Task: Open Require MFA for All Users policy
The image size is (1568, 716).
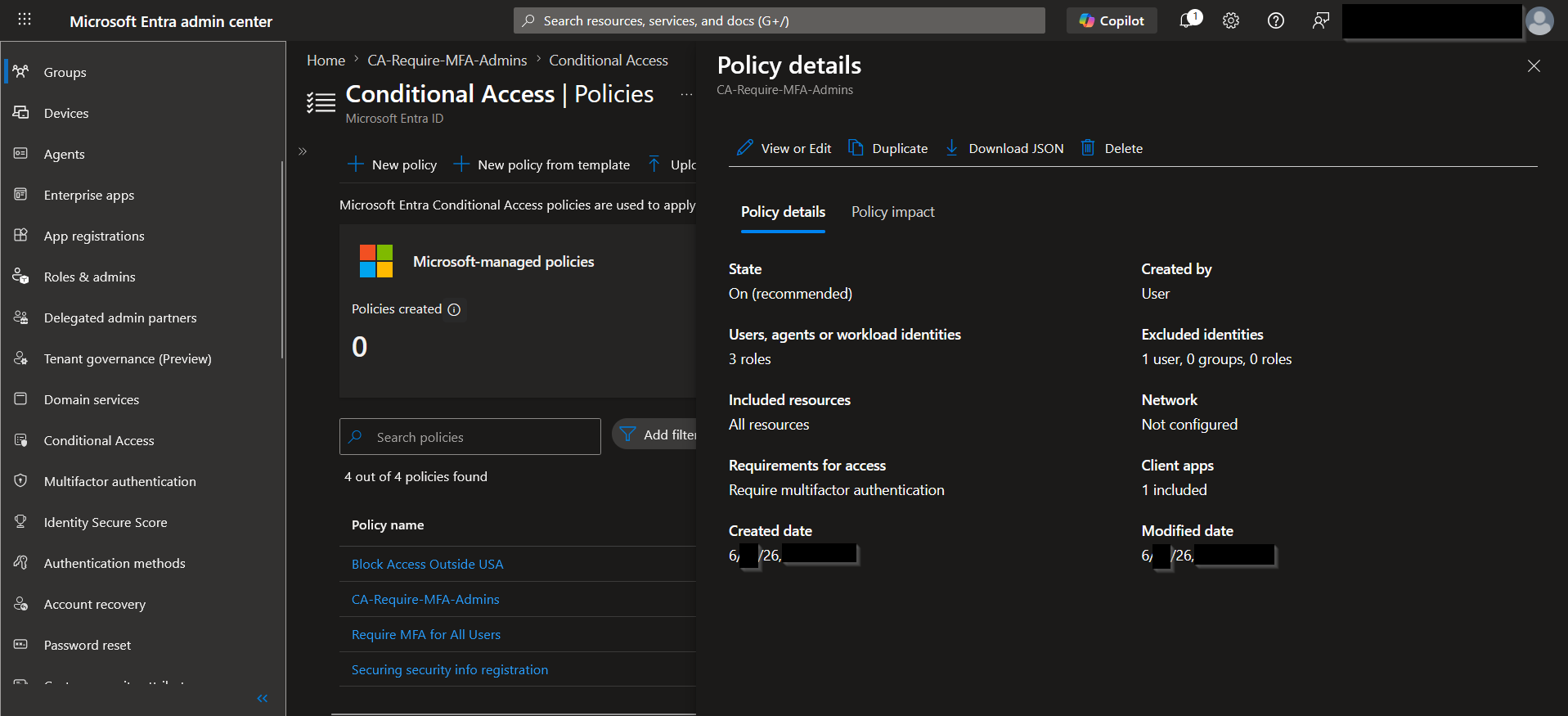Action: coord(426,634)
